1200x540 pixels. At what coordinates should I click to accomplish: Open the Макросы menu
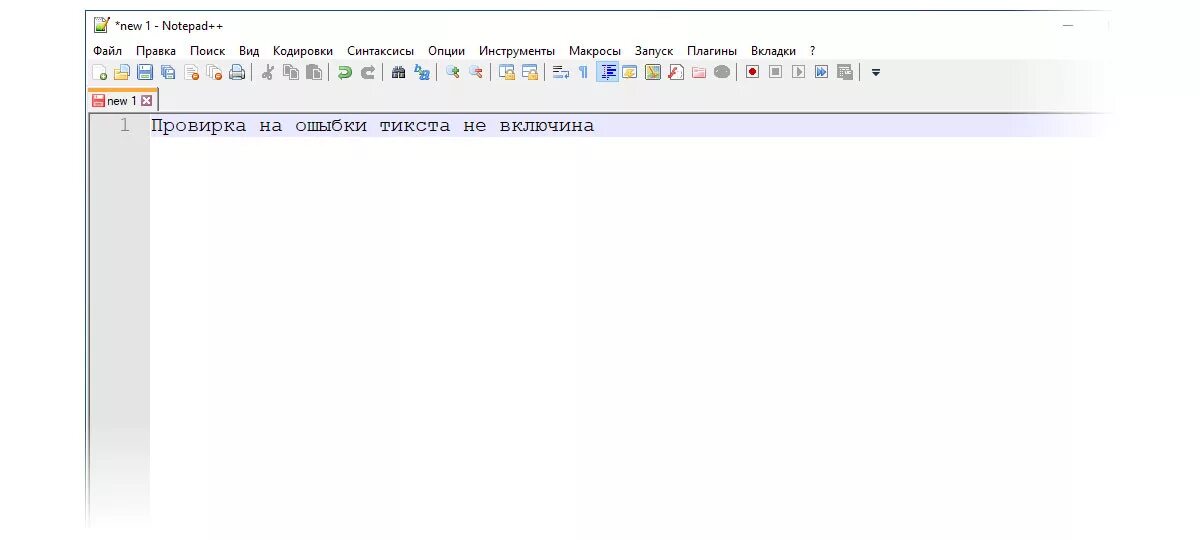[595, 51]
